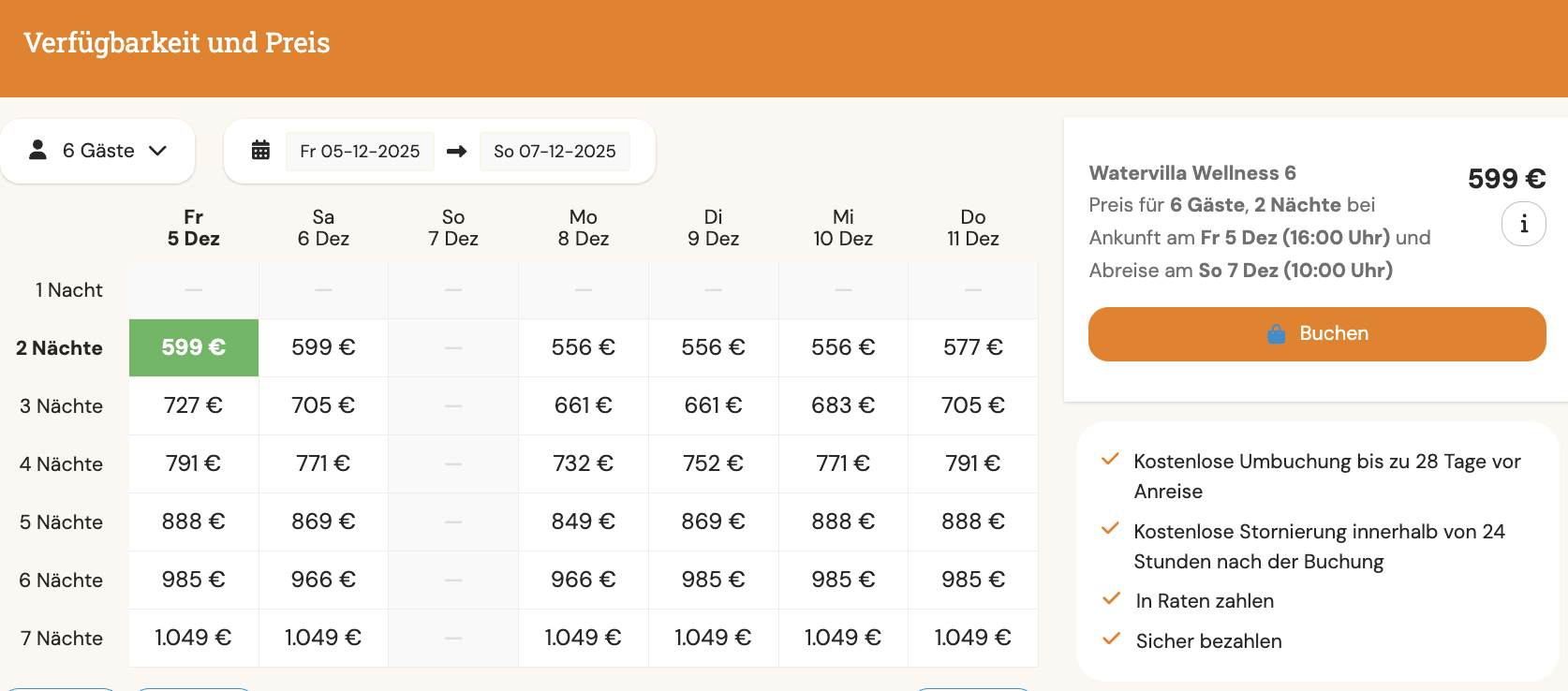The image size is (1568, 691).
Task: Click the arrow between the dates
Action: (457, 151)
